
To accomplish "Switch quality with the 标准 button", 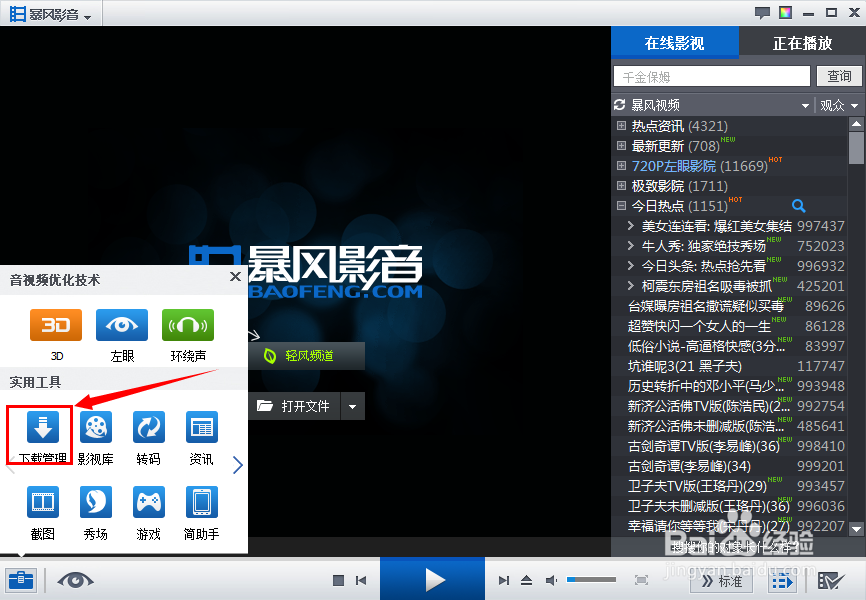I will 721,581.
